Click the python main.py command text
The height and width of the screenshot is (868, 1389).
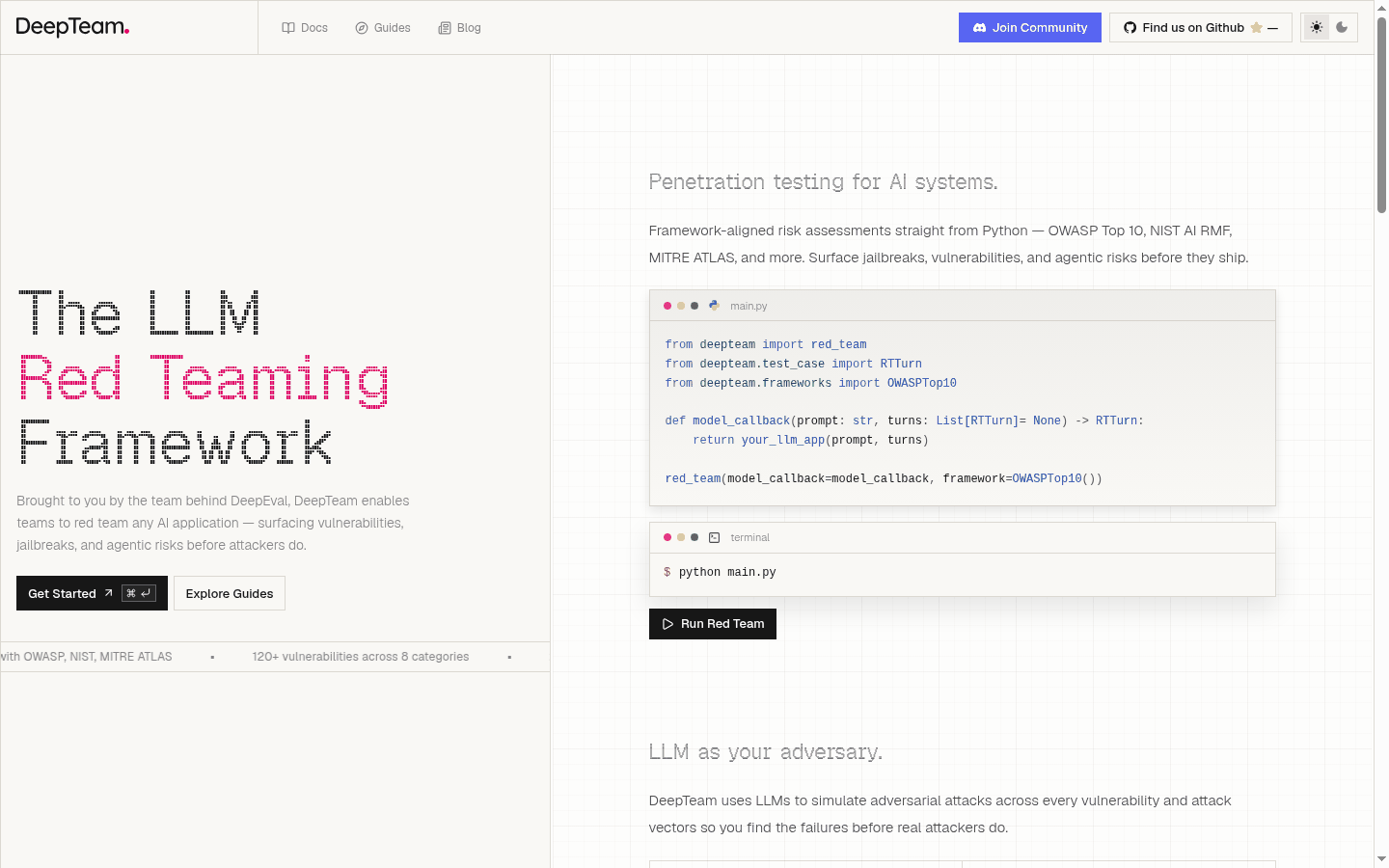tap(727, 572)
